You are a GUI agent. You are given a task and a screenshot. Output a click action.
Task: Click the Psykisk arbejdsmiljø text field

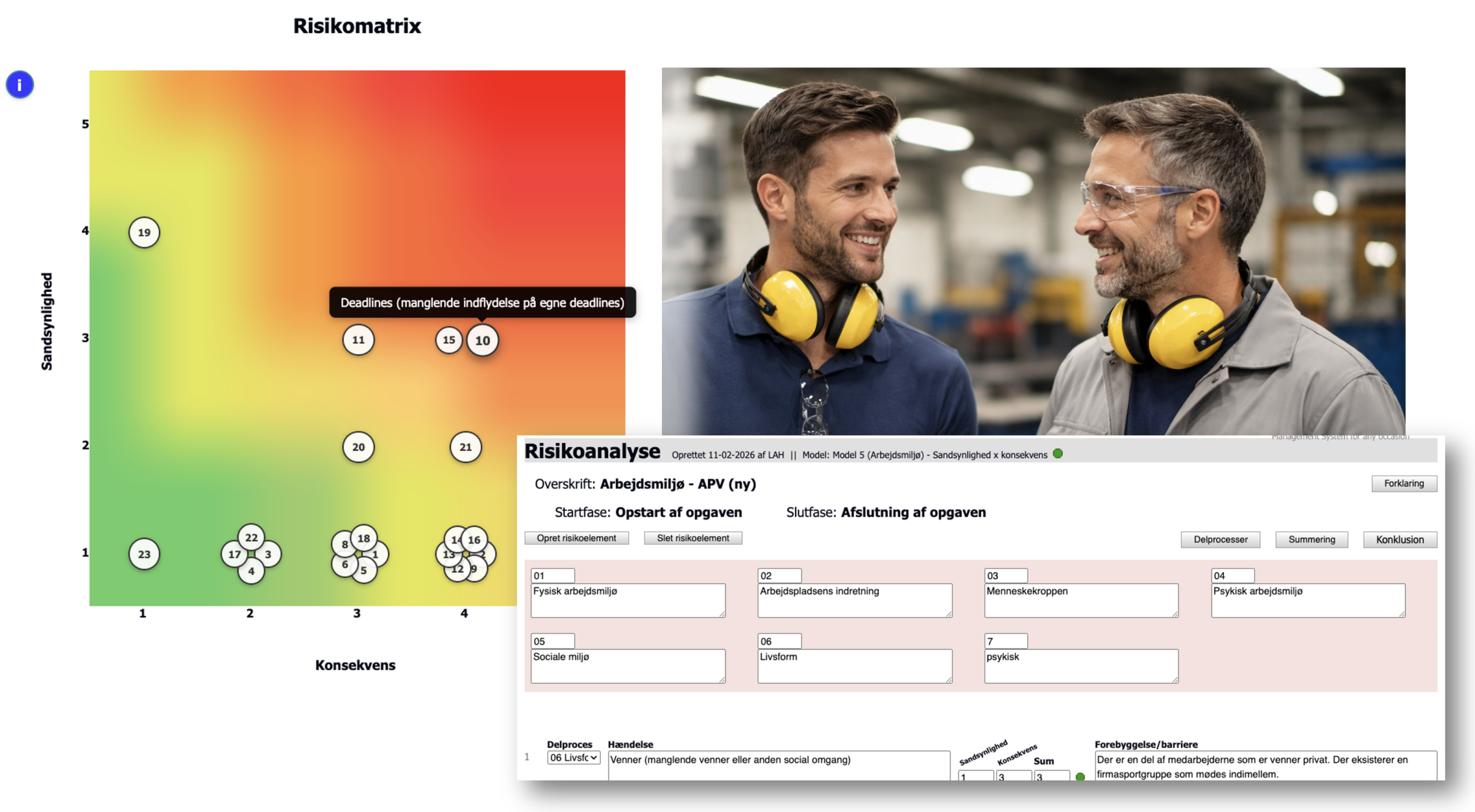1307,600
